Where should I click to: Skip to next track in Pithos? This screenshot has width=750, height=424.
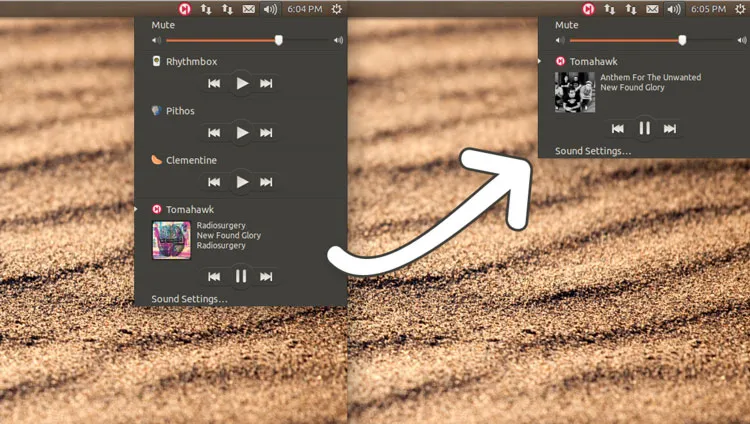pyautogui.click(x=266, y=133)
